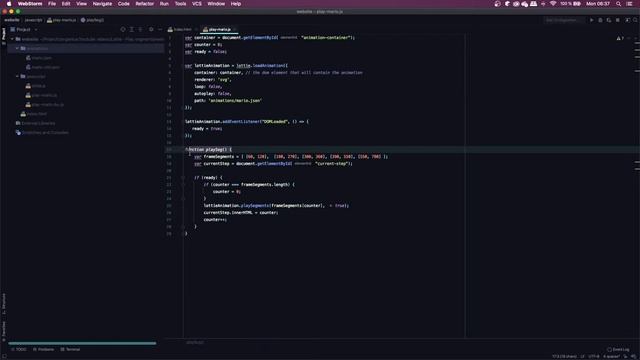The width and height of the screenshot is (640, 360).
Task: Fold the playSeg function at gutter
Action: (183, 150)
